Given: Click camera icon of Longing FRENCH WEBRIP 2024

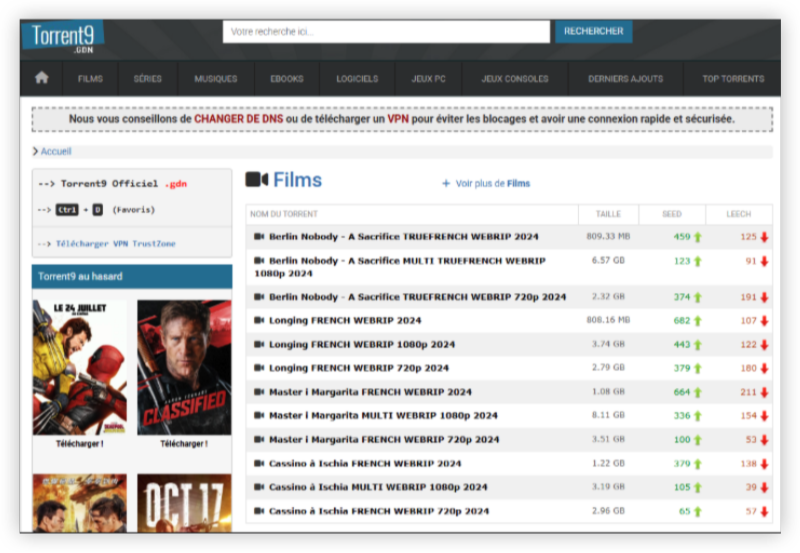Looking at the screenshot, I should pos(259,320).
